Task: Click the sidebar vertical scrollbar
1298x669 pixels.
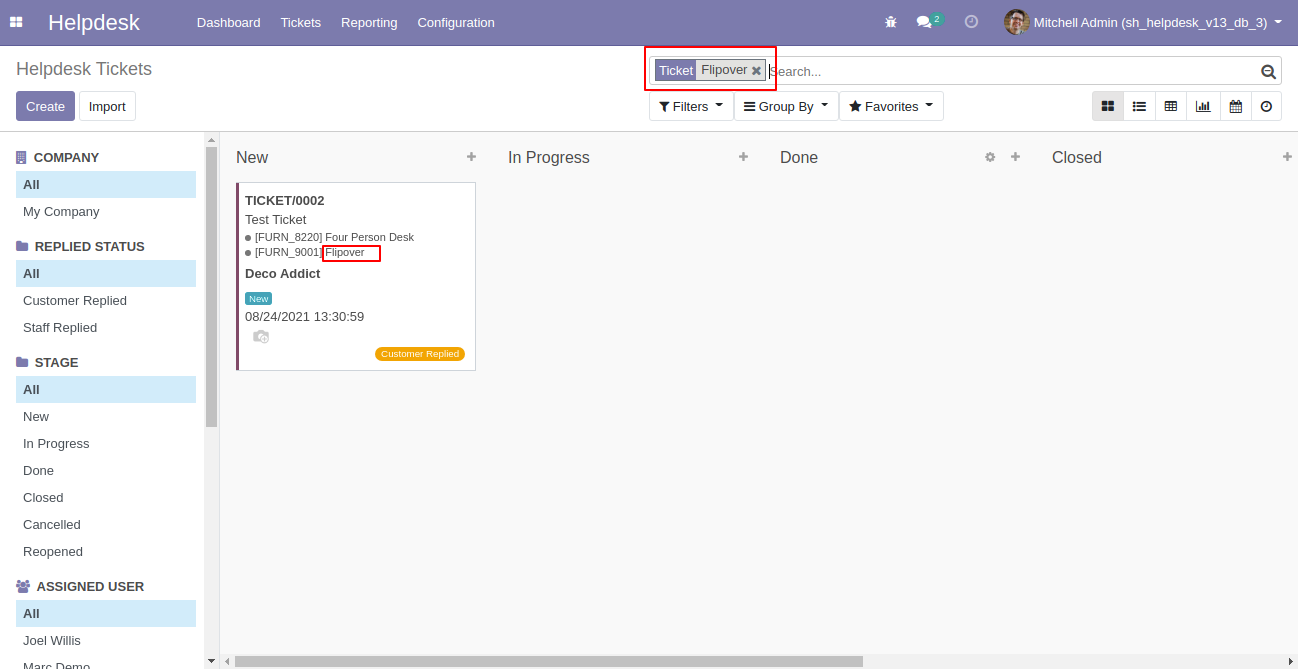Action: tap(211, 287)
